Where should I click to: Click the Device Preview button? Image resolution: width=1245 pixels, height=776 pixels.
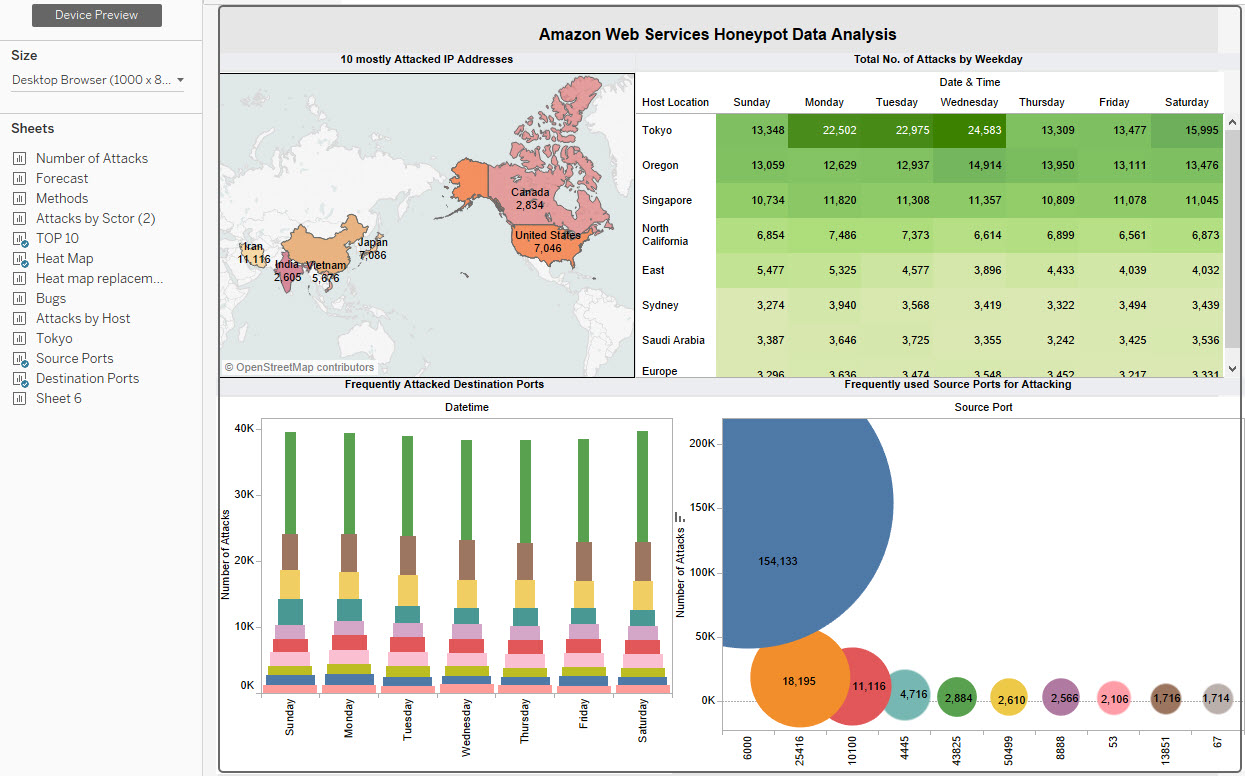[96, 15]
